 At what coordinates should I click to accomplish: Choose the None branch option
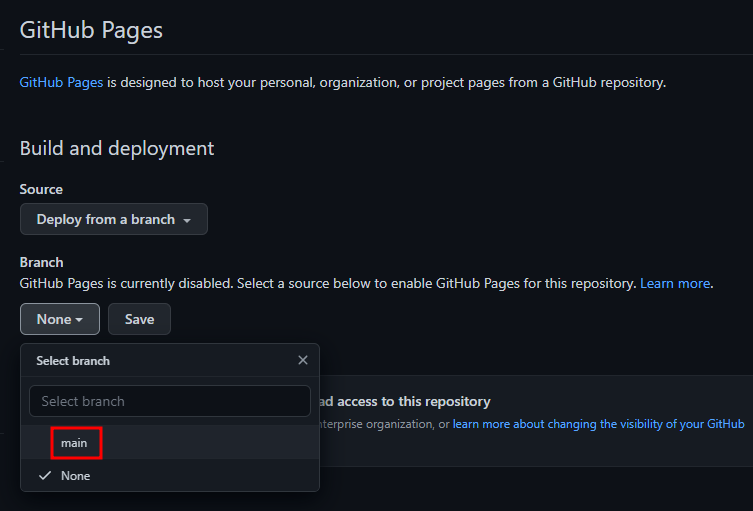170,475
